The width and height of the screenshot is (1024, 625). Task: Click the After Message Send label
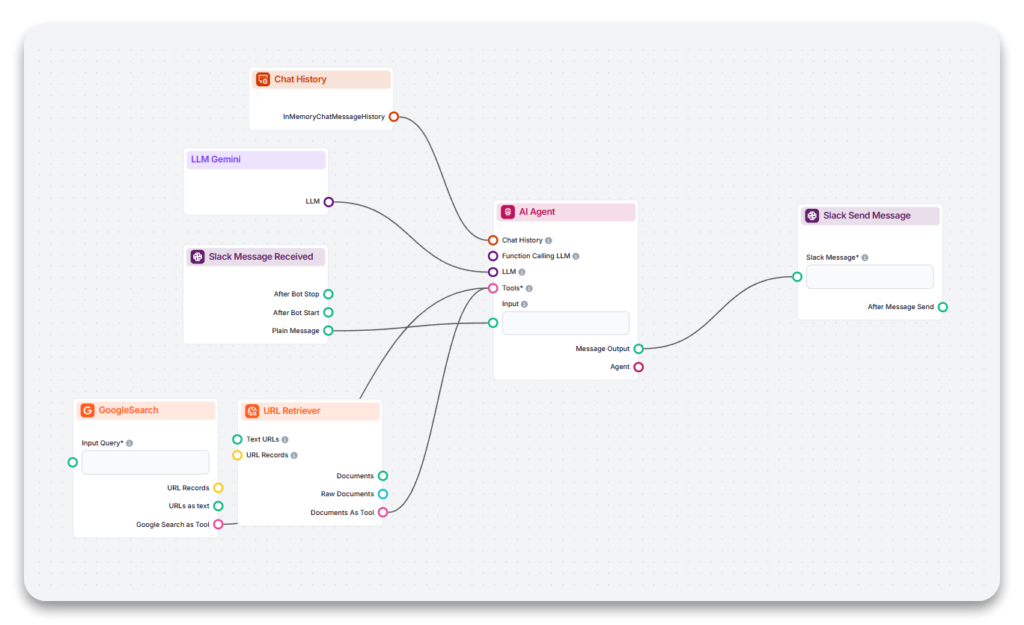pos(901,307)
